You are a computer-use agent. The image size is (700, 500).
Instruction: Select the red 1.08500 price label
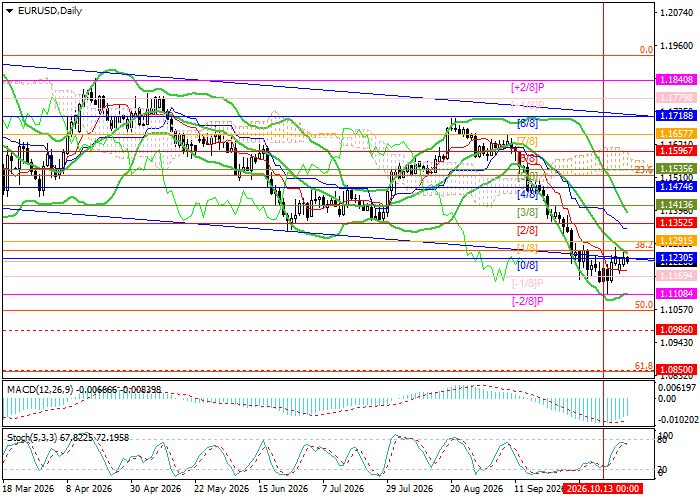click(676, 370)
